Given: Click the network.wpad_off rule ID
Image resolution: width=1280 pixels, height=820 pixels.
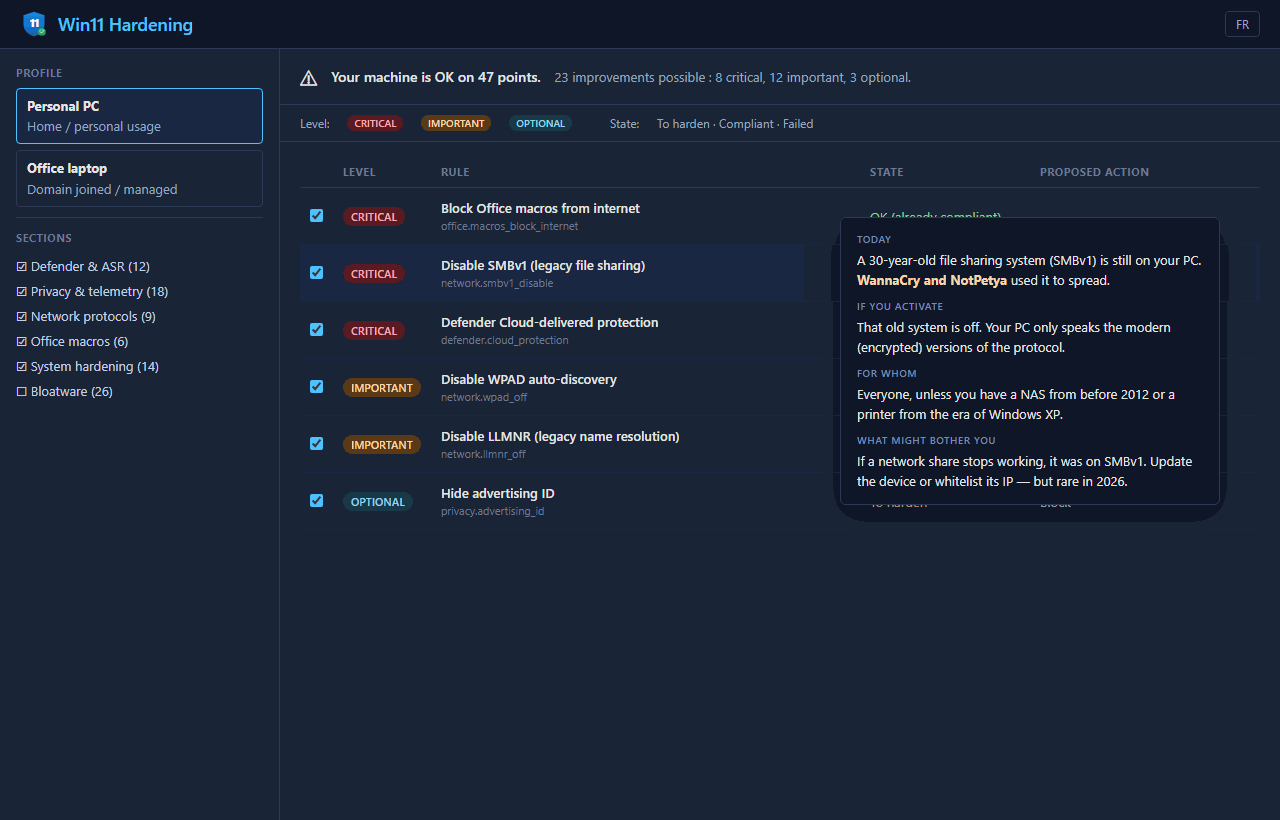Looking at the screenshot, I should (484, 398).
